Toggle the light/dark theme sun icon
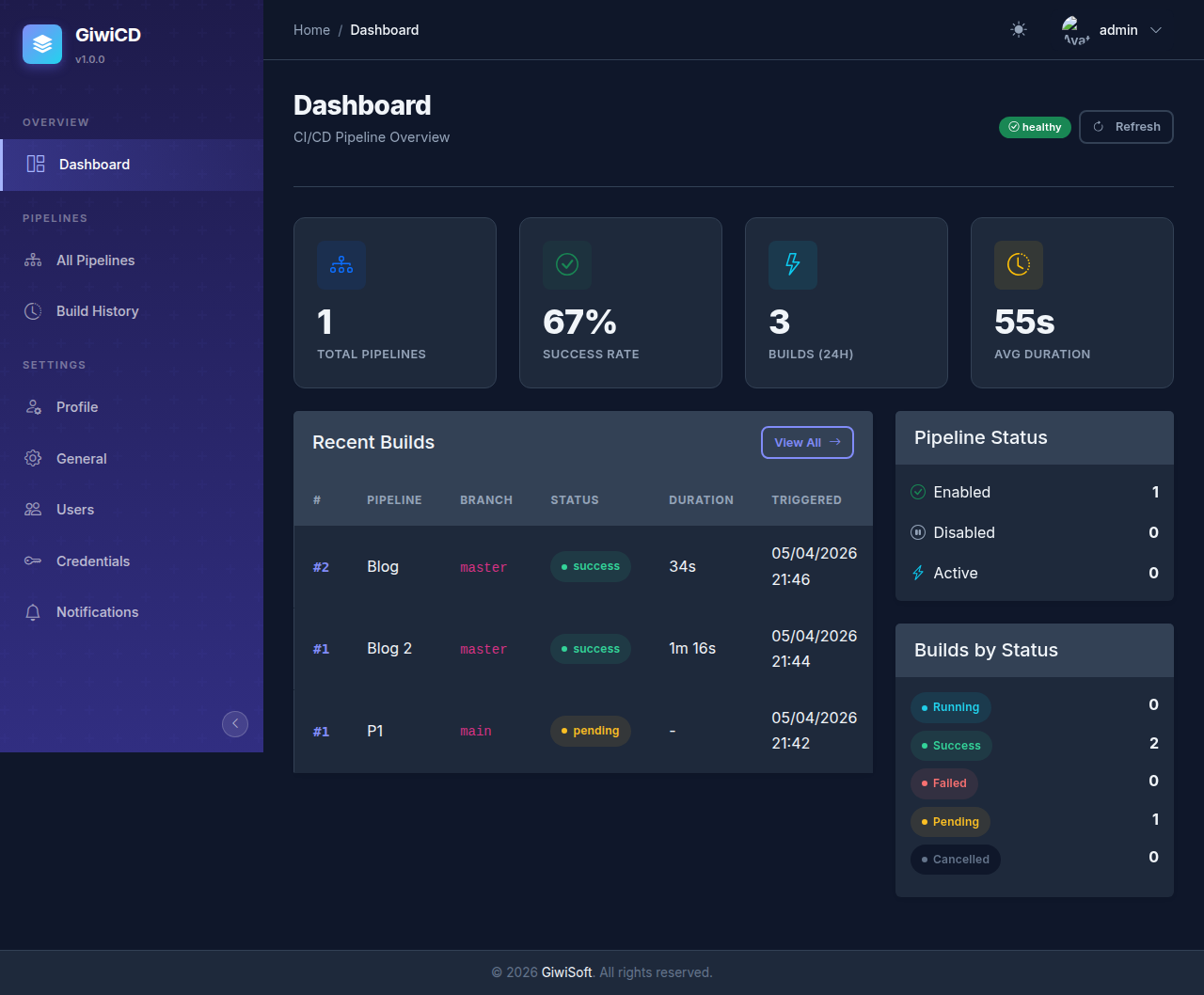Image resolution: width=1204 pixels, height=995 pixels. 1018,29
